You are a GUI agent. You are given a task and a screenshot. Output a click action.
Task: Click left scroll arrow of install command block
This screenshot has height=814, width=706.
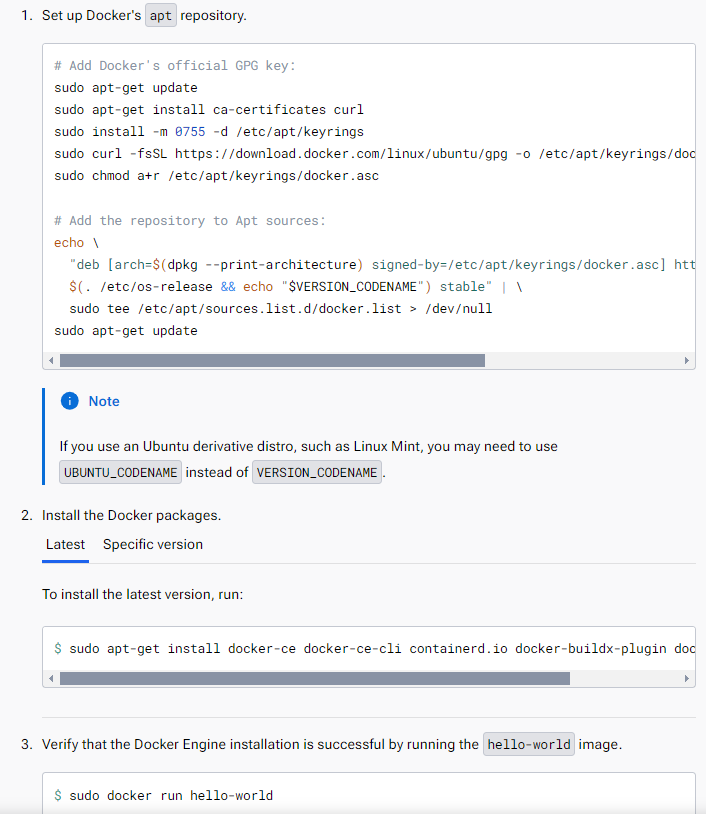pyautogui.click(x=51, y=679)
